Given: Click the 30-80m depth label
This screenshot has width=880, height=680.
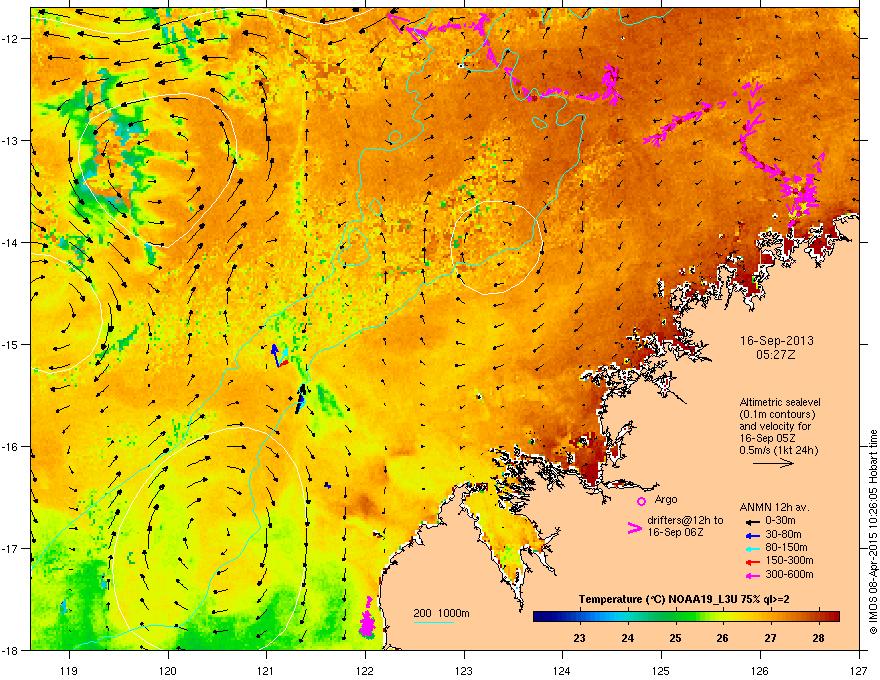Looking at the screenshot, I should click(783, 535).
